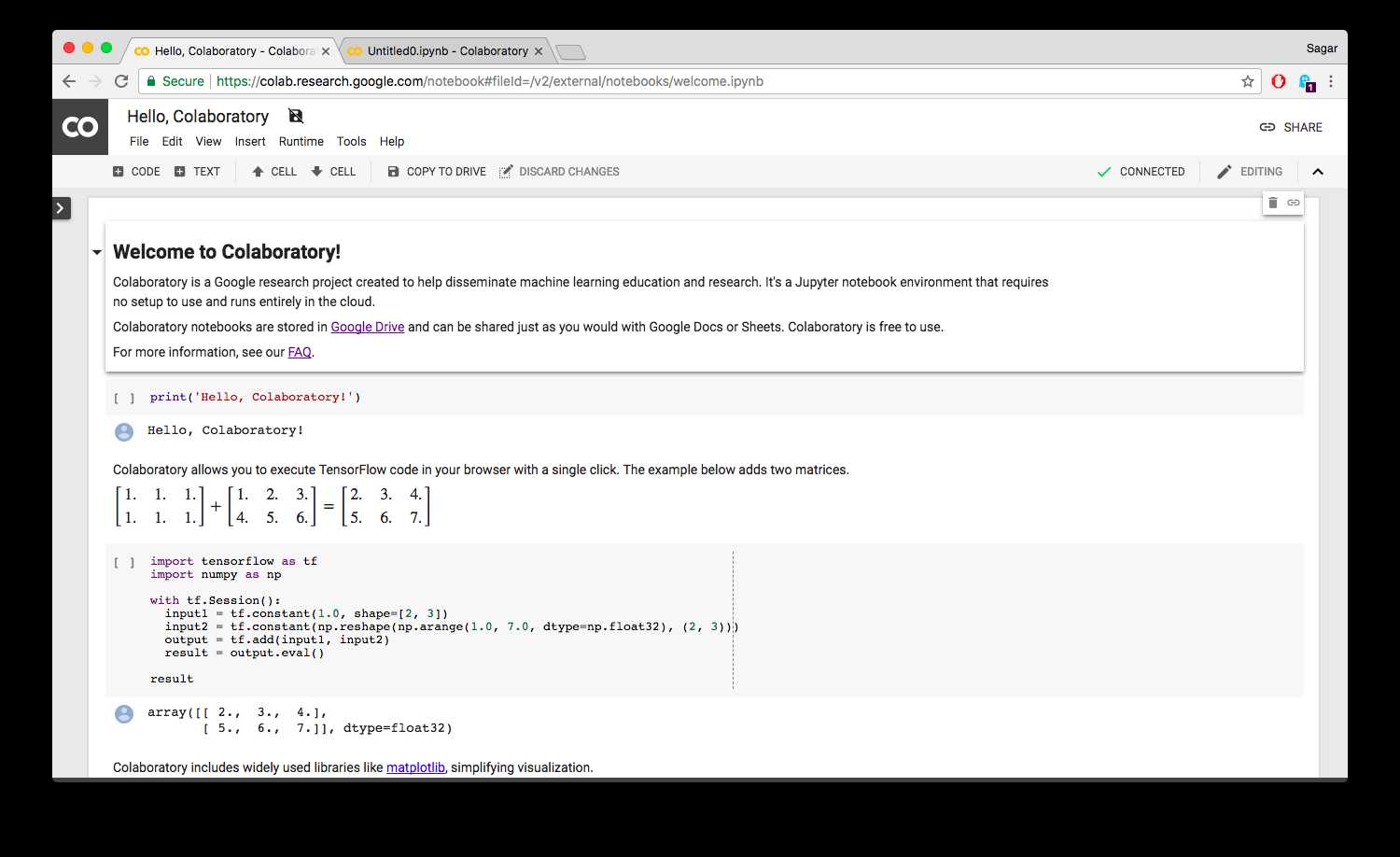The width and height of the screenshot is (1400, 857).
Task: Open the File menu
Action: click(139, 142)
